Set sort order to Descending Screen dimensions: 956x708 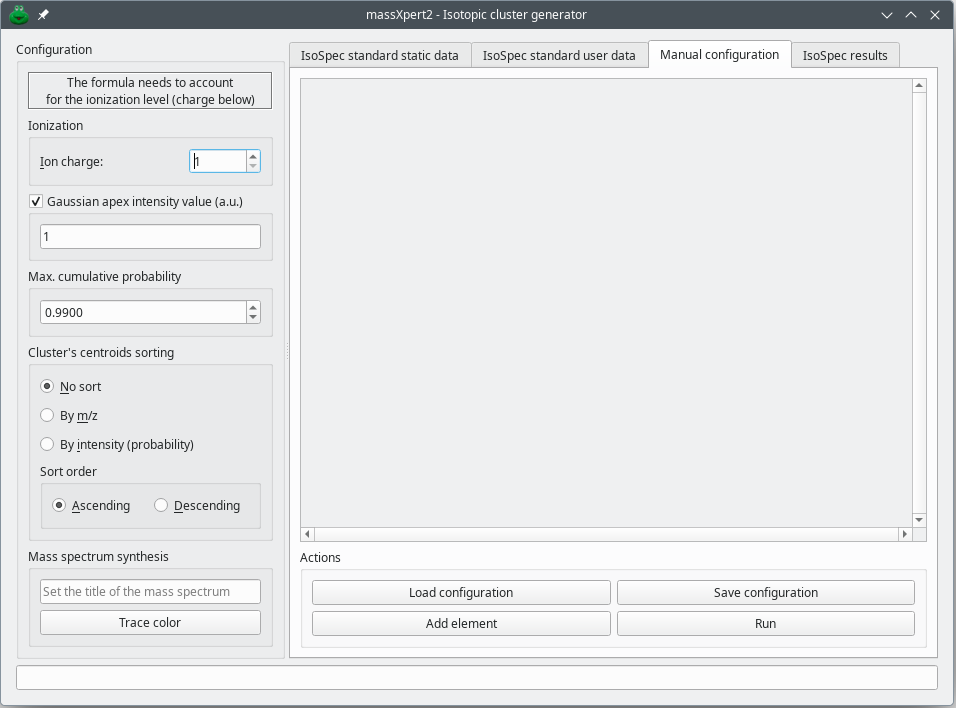161,505
